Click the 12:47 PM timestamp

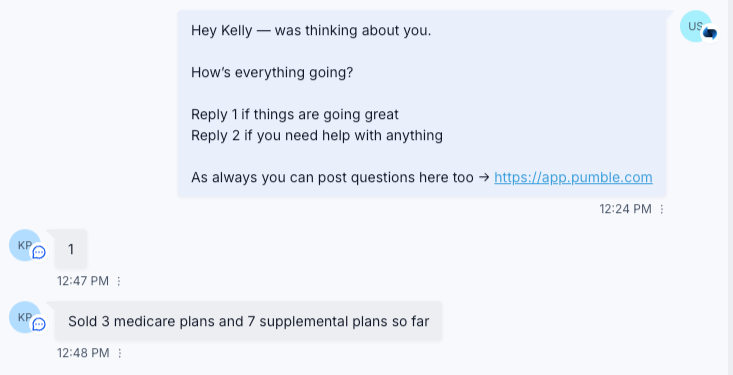(83, 281)
